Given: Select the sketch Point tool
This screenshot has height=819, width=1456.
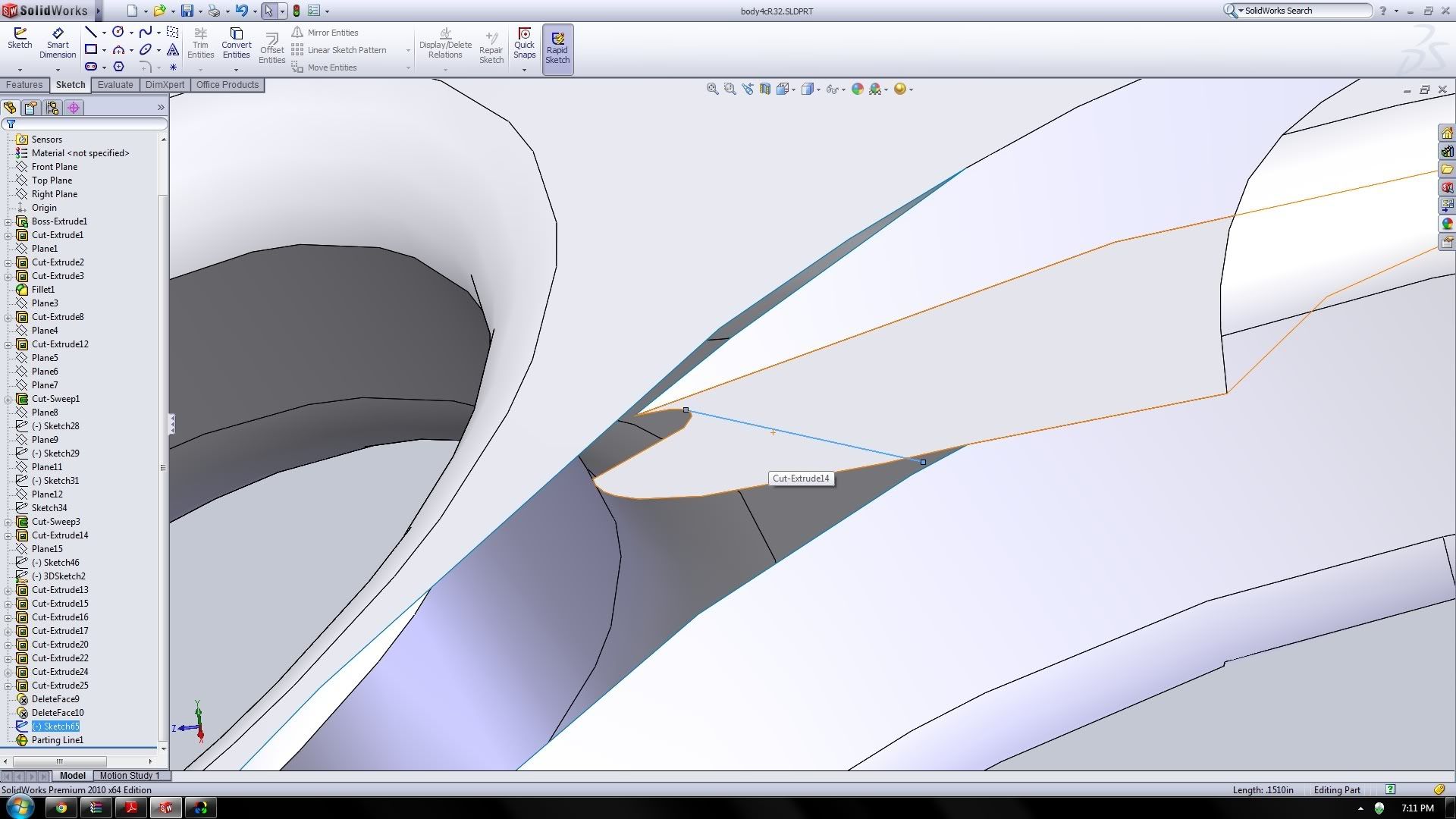Looking at the screenshot, I should pyautogui.click(x=173, y=67).
